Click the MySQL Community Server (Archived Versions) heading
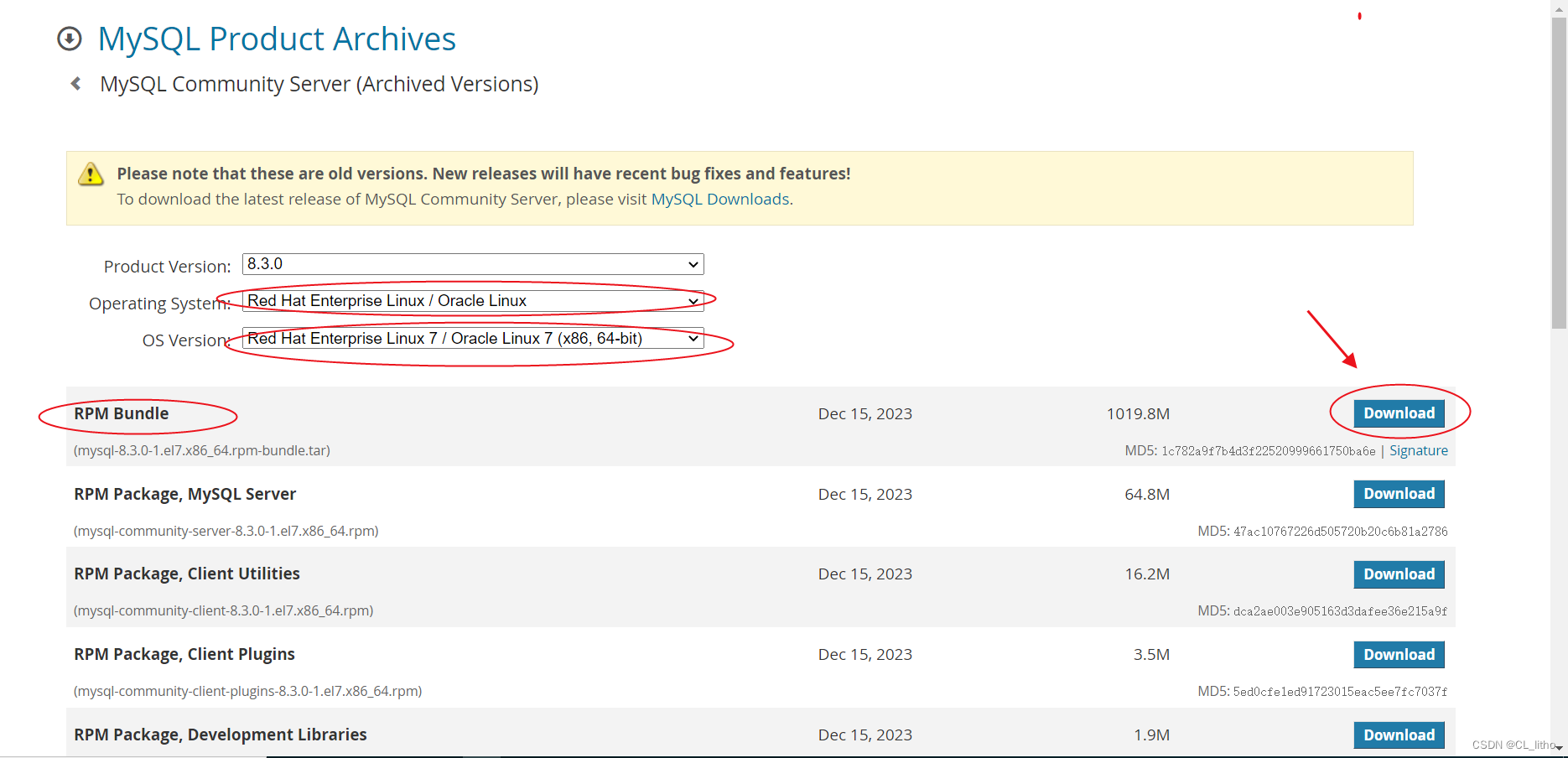Viewport: 1568px width, 758px height. pyautogui.click(x=319, y=84)
